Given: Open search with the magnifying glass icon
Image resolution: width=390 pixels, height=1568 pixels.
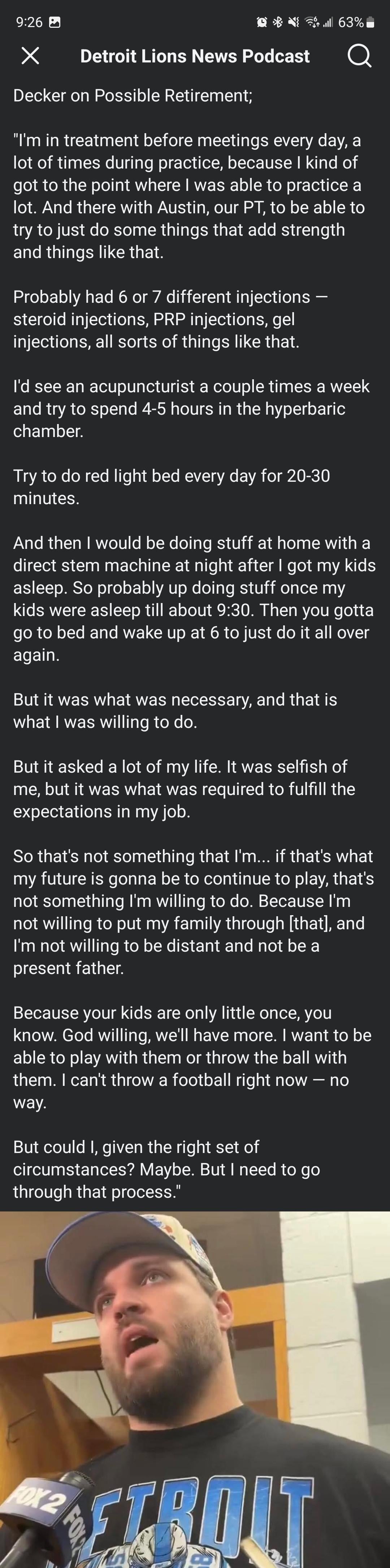Looking at the screenshot, I should pyautogui.click(x=359, y=56).
